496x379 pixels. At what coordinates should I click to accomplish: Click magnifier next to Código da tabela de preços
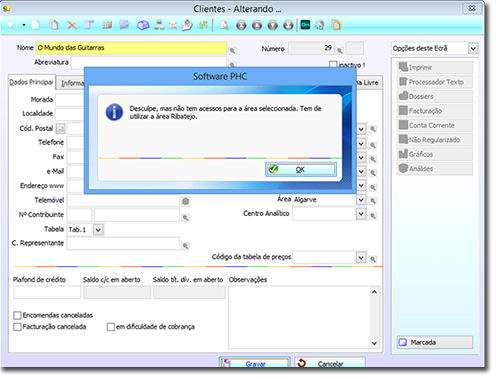pyautogui.click(x=373, y=259)
